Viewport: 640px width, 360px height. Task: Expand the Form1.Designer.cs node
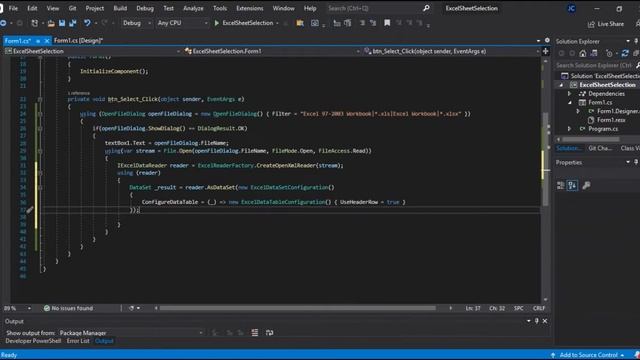pos(578,111)
